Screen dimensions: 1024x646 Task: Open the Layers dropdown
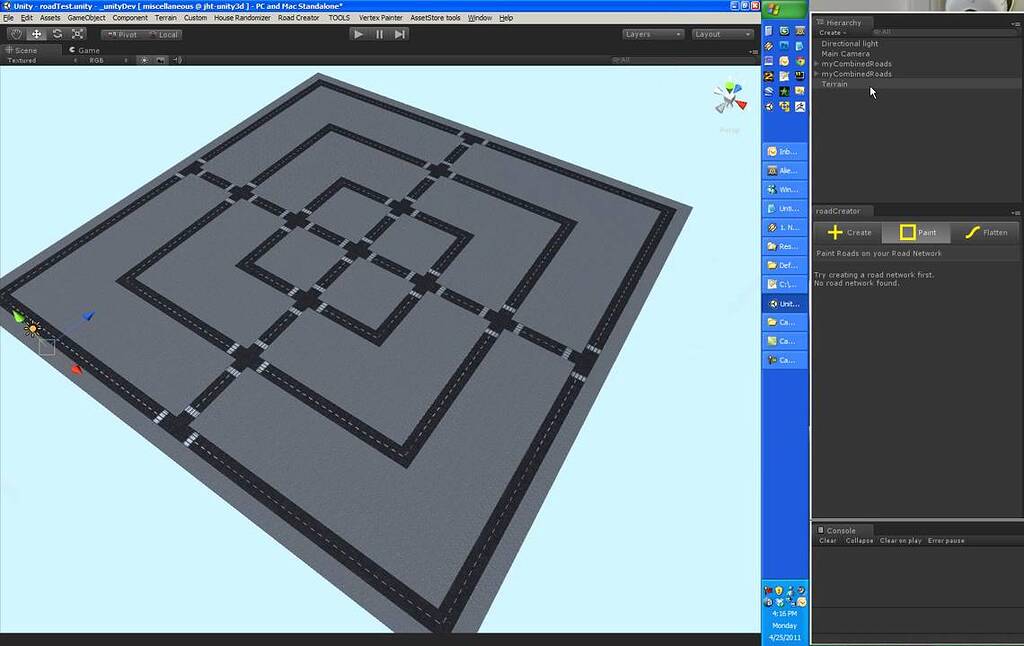point(652,33)
